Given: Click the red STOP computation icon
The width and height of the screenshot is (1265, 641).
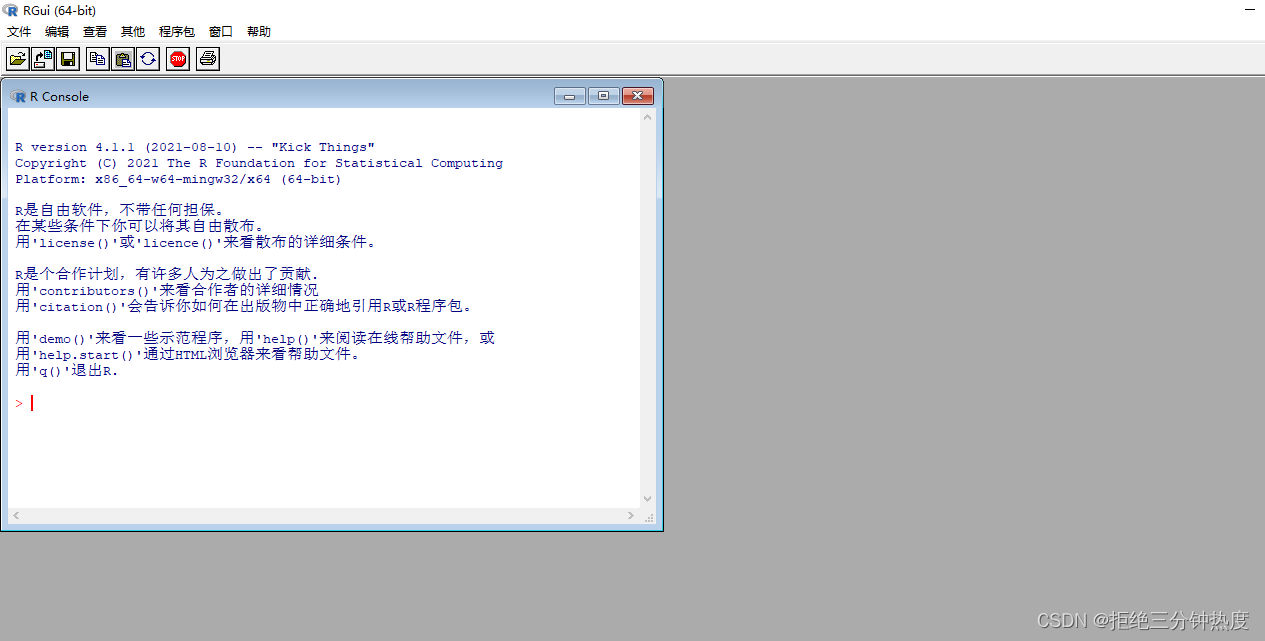Looking at the screenshot, I should pyautogui.click(x=178, y=59).
